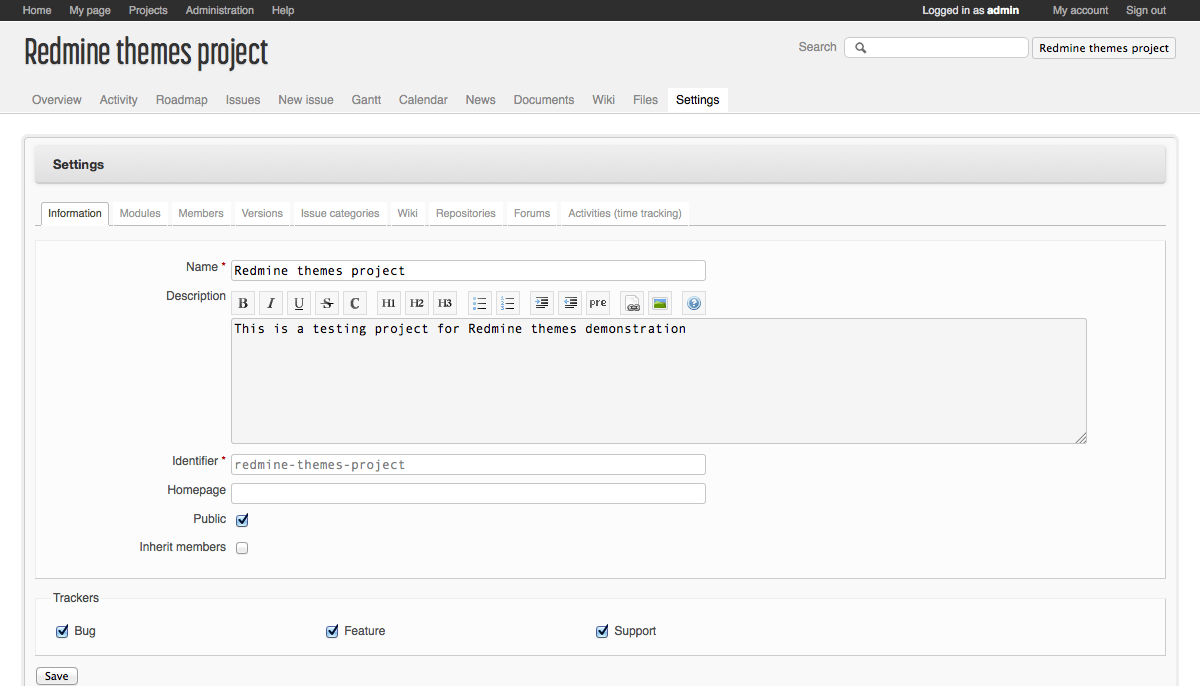
Task: Open the Wiki settings sub-tab
Action: (407, 213)
